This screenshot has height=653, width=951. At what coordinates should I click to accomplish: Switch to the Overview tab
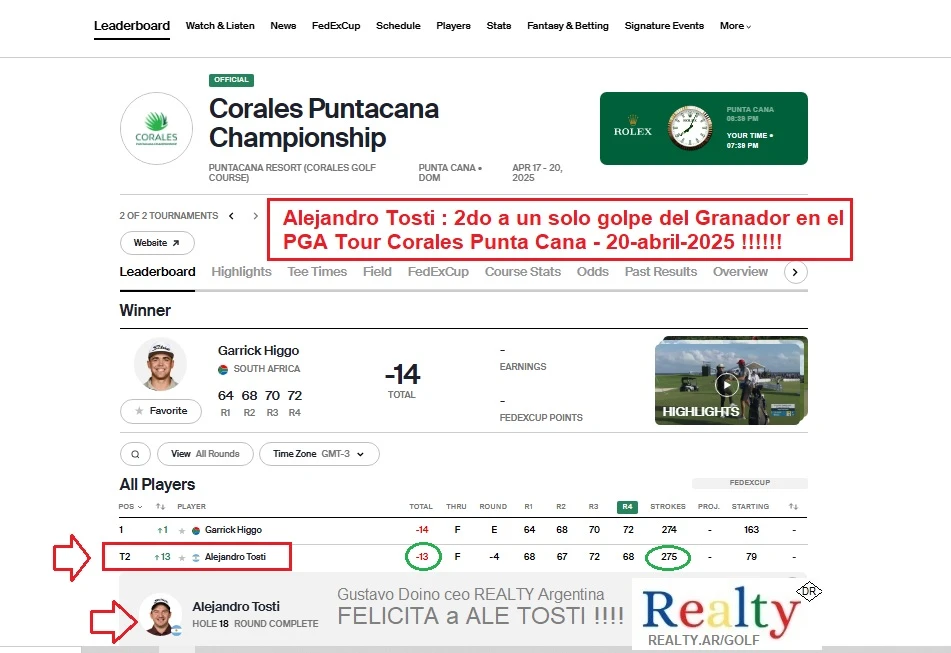[741, 272]
